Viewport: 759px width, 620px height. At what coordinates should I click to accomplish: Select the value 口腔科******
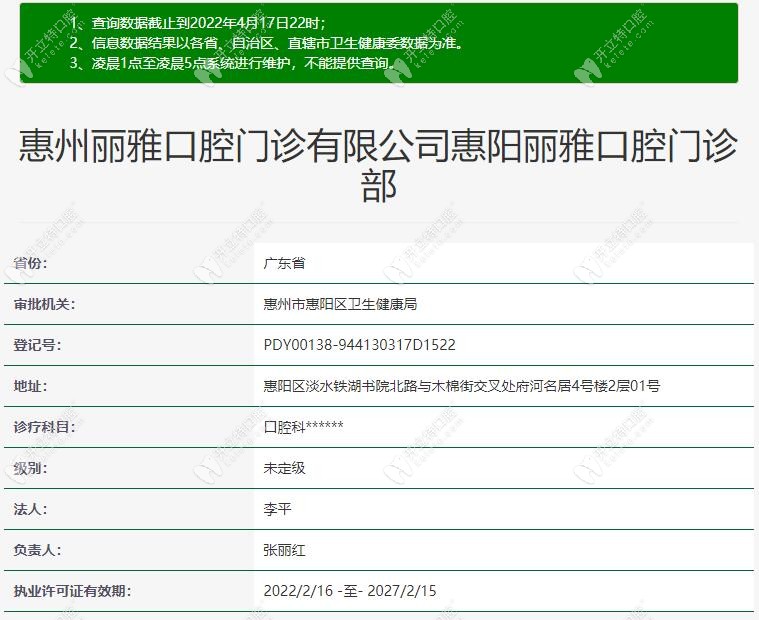304,427
